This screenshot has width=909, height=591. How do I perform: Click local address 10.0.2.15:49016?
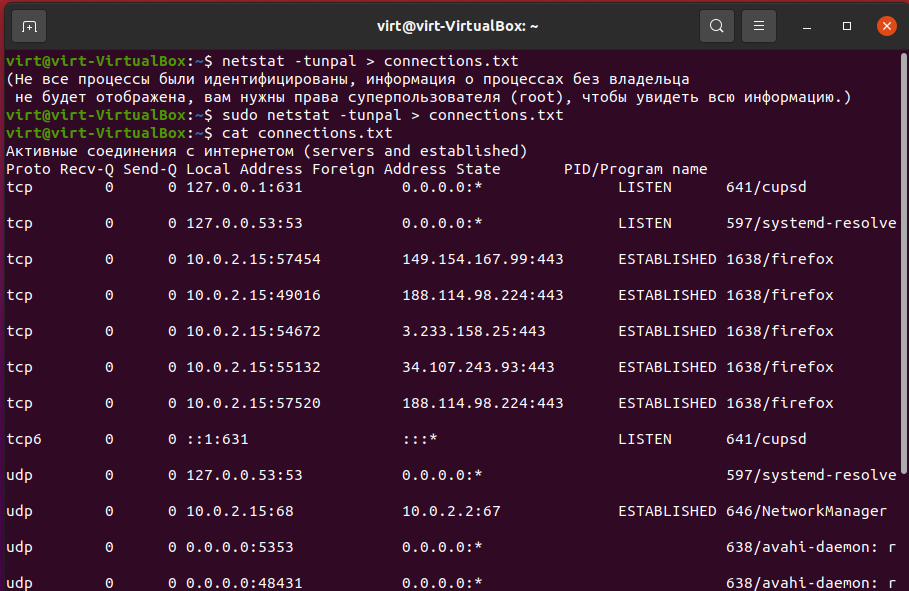coord(253,295)
